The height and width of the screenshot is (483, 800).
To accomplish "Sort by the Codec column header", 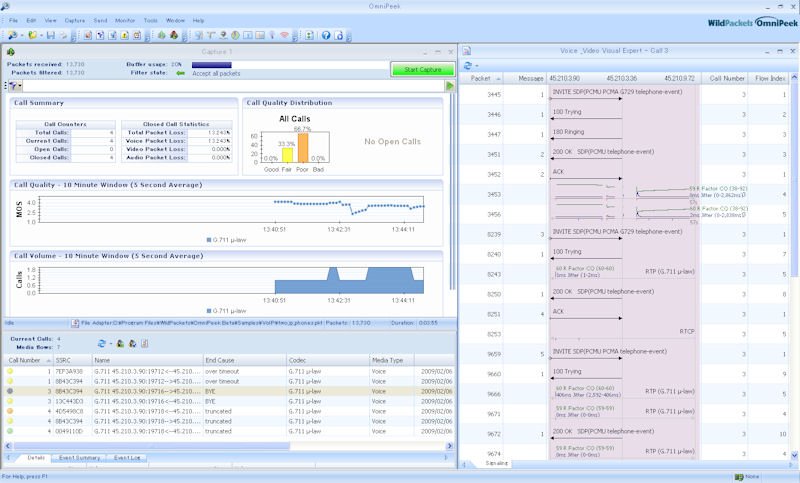I will point(328,360).
